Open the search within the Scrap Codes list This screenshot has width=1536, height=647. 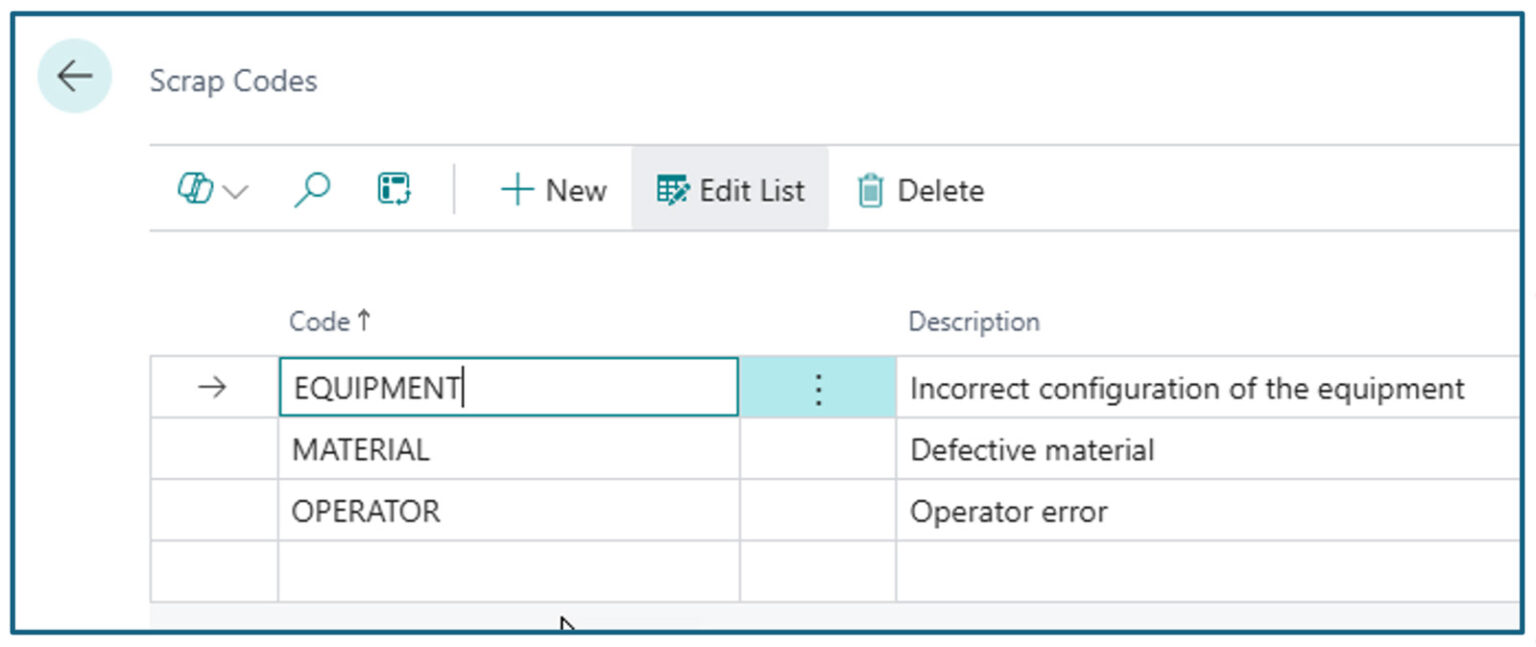[x=312, y=189]
